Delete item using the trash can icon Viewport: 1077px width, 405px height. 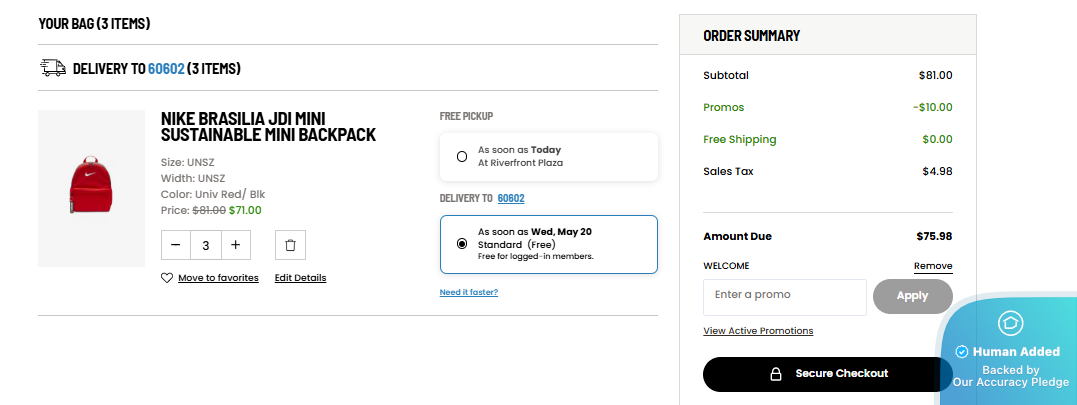[x=290, y=245]
